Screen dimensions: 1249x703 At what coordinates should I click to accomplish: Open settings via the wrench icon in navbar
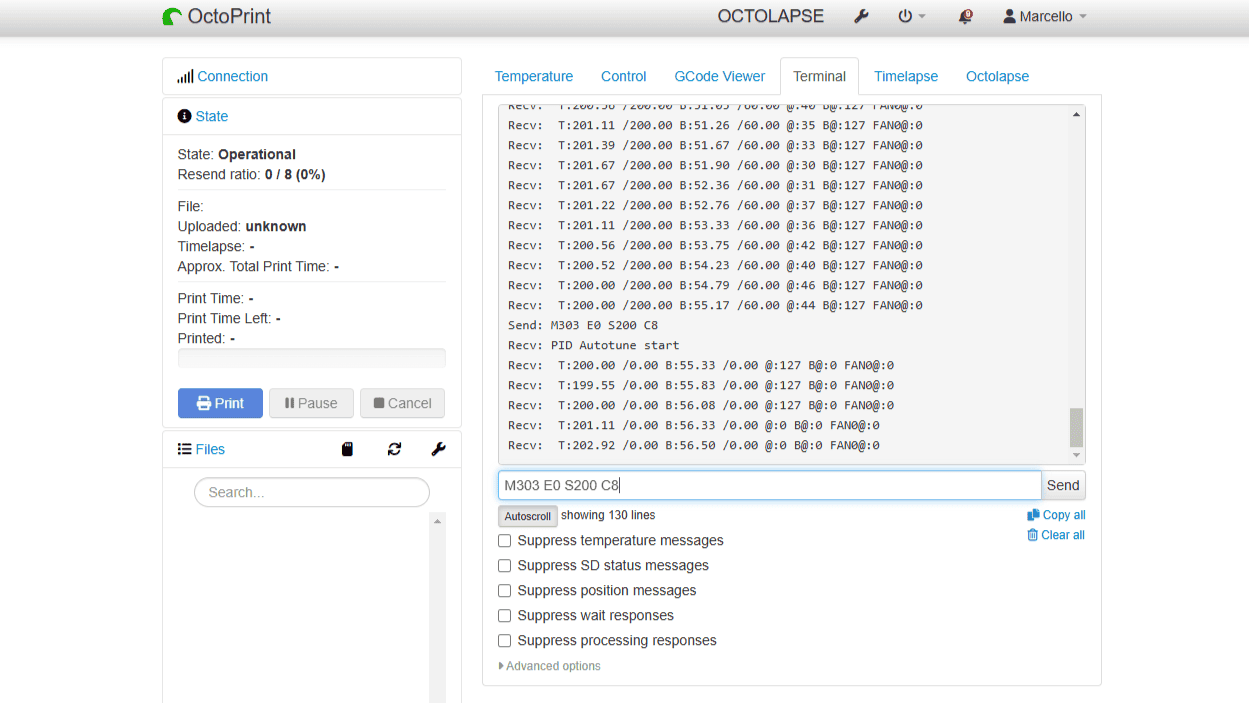pos(861,17)
